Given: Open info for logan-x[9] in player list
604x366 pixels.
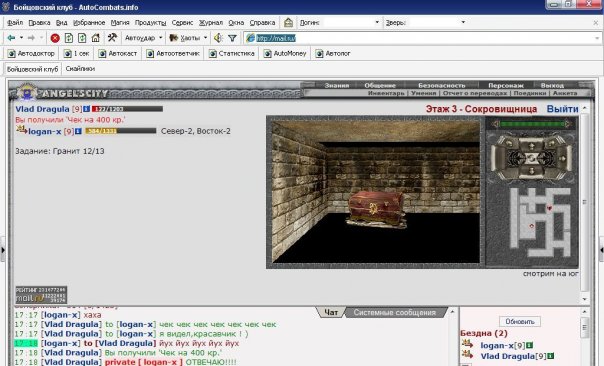Looking at the screenshot, I should 530,346.
